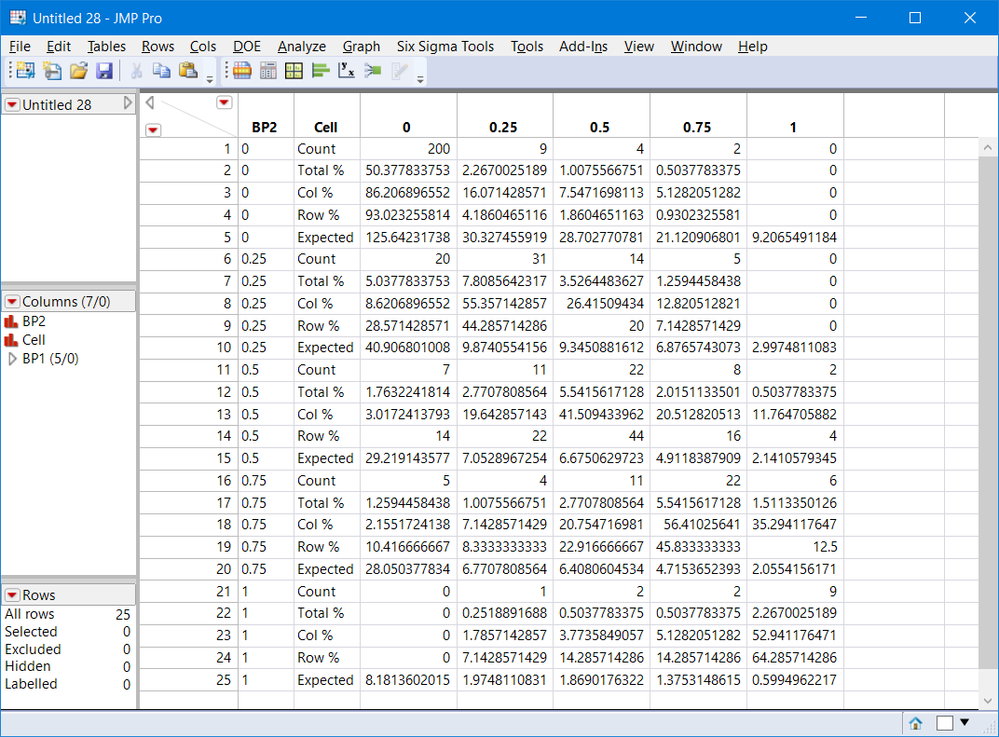Click the Cut scissors icon
999x737 pixels.
coord(136,71)
